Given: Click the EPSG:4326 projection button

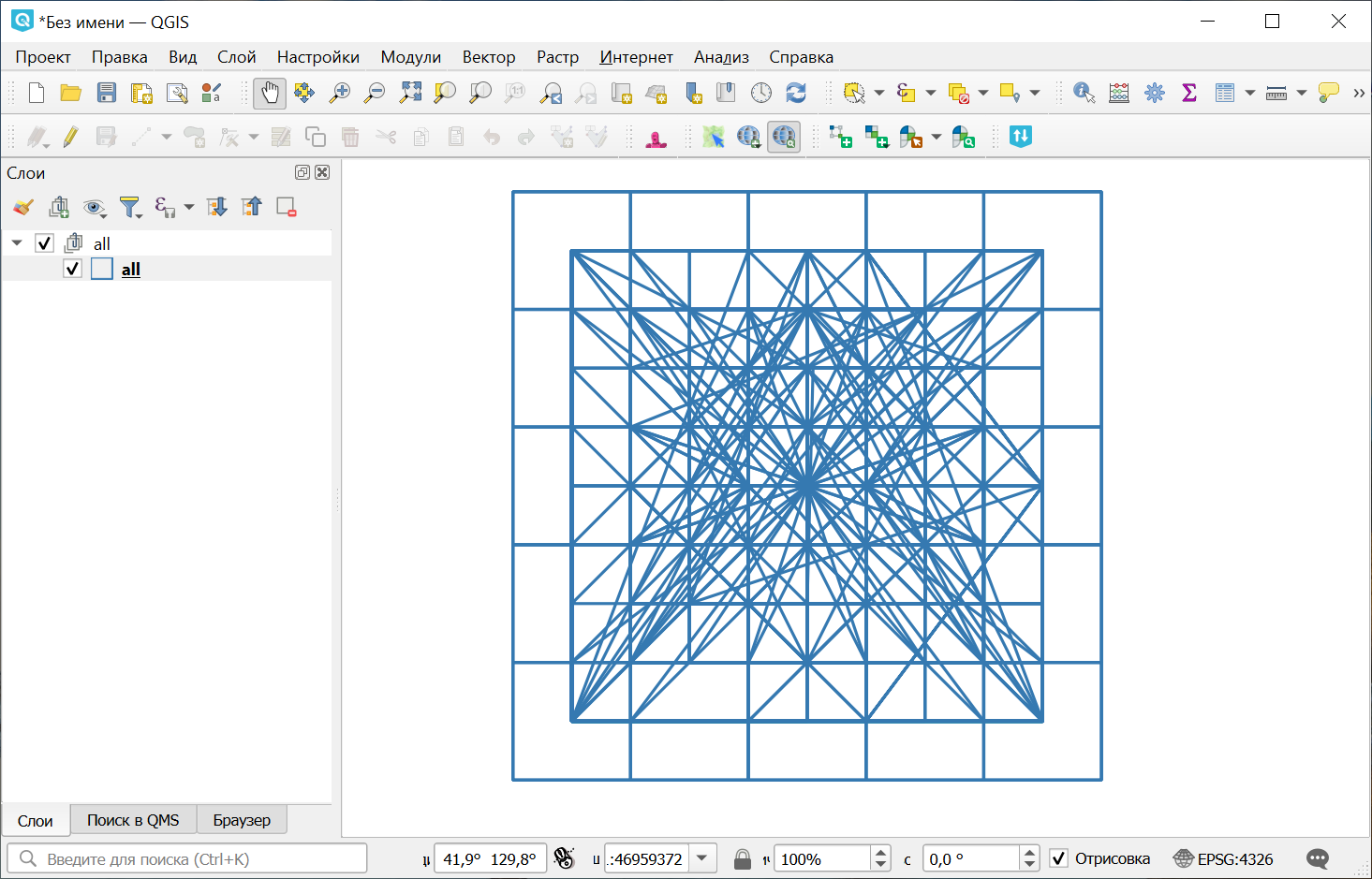Looking at the screenshot, I should pos(1223,858).
